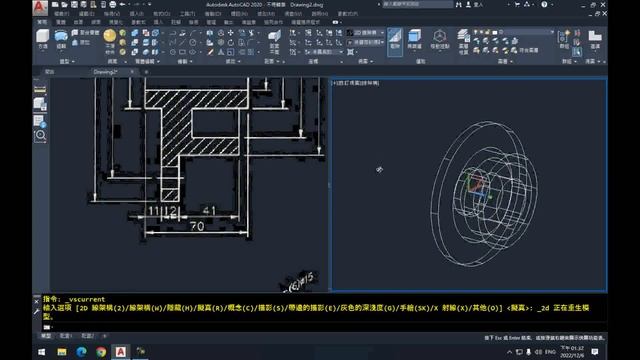Click the layer color swatch in layer dropdown
The image size is (640, 360).
point(495,32)
